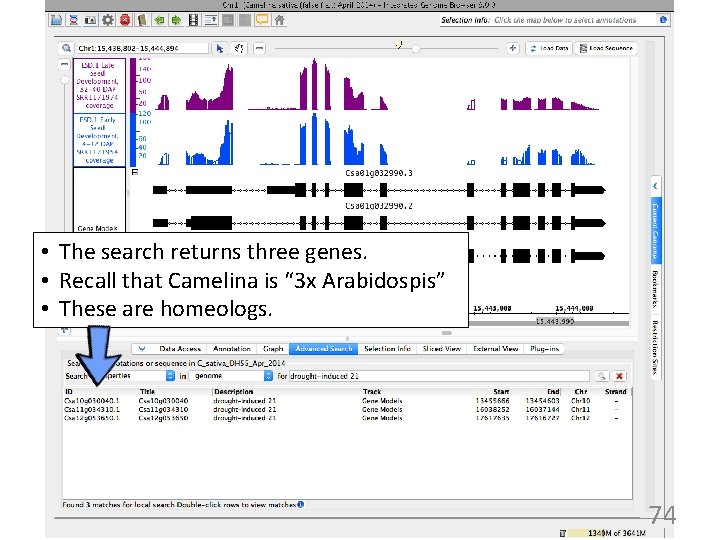Viewport: 720px width, 540px height.
Task: Click the Load Data button
Action: click(549, 48)
